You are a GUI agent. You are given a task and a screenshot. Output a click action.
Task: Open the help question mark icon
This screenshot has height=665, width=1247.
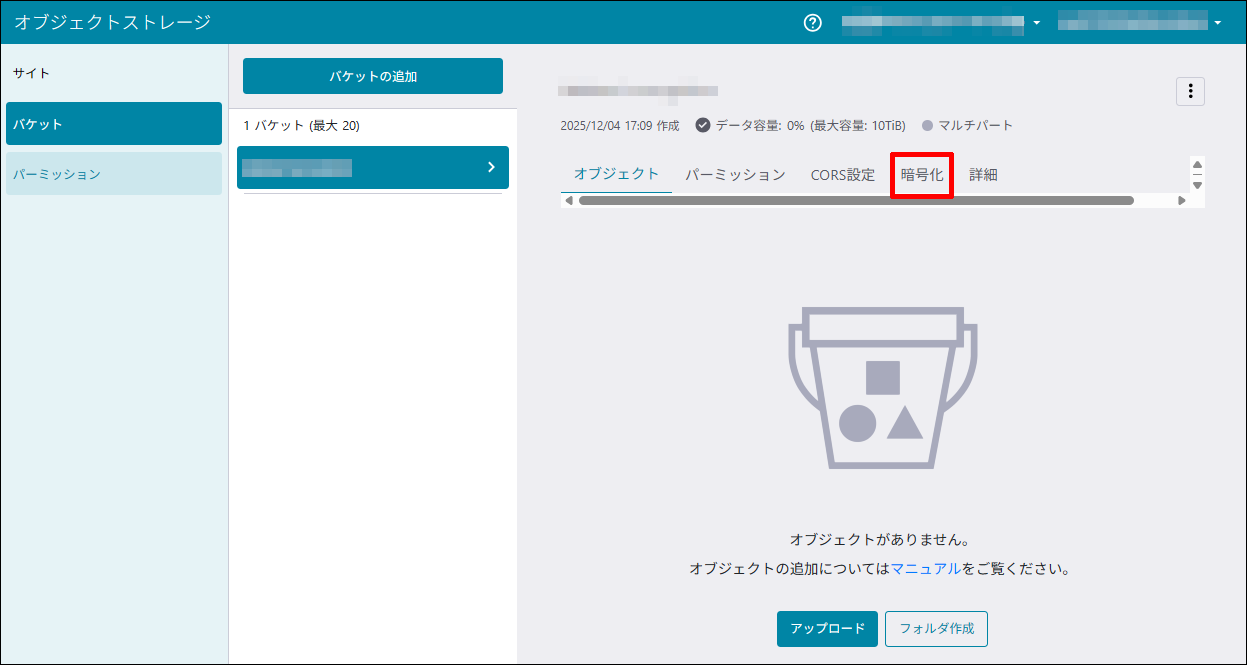(x=813, y=23)
